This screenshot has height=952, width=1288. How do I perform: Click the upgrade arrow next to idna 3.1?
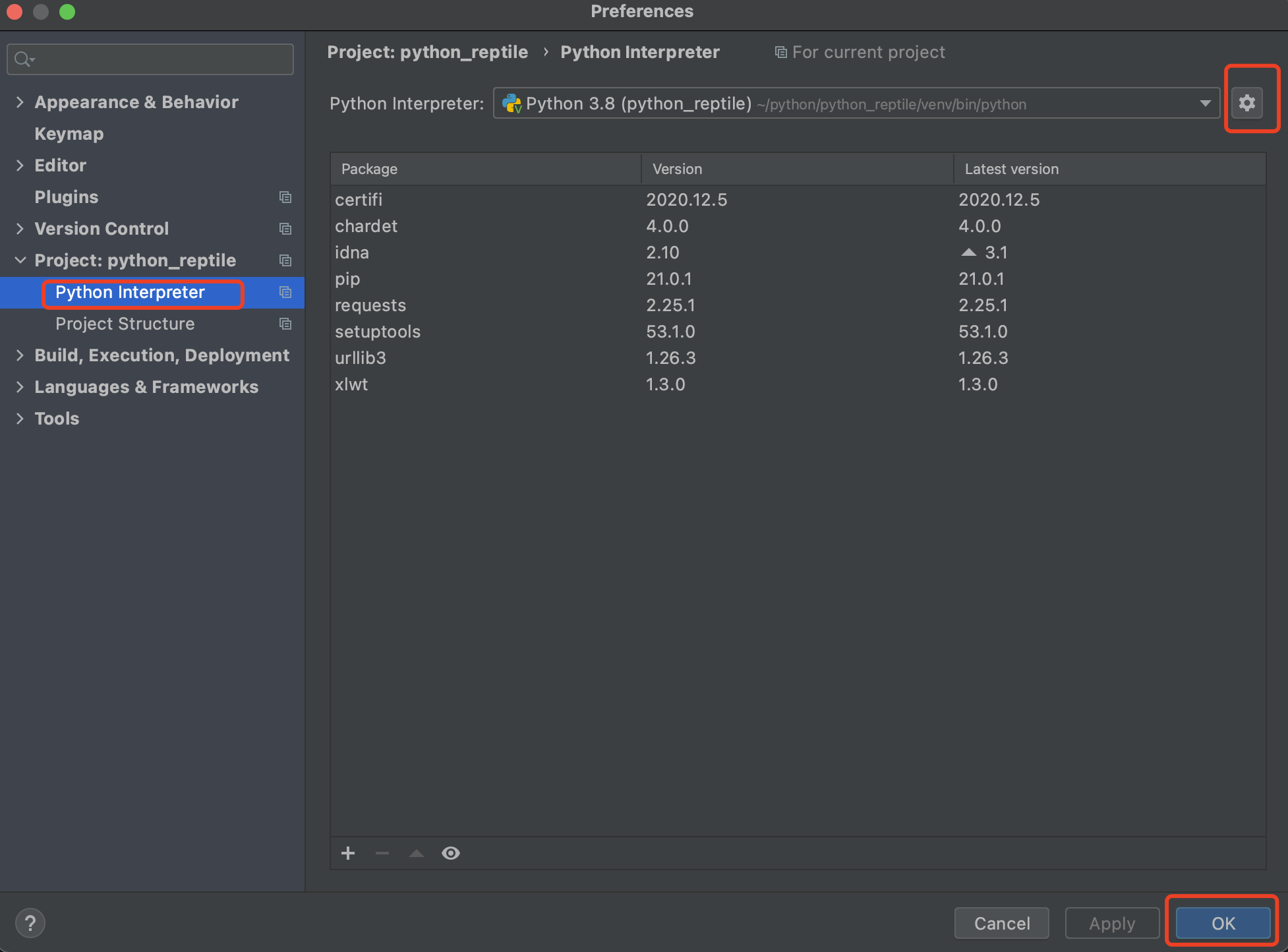click(x=968, y=253)
